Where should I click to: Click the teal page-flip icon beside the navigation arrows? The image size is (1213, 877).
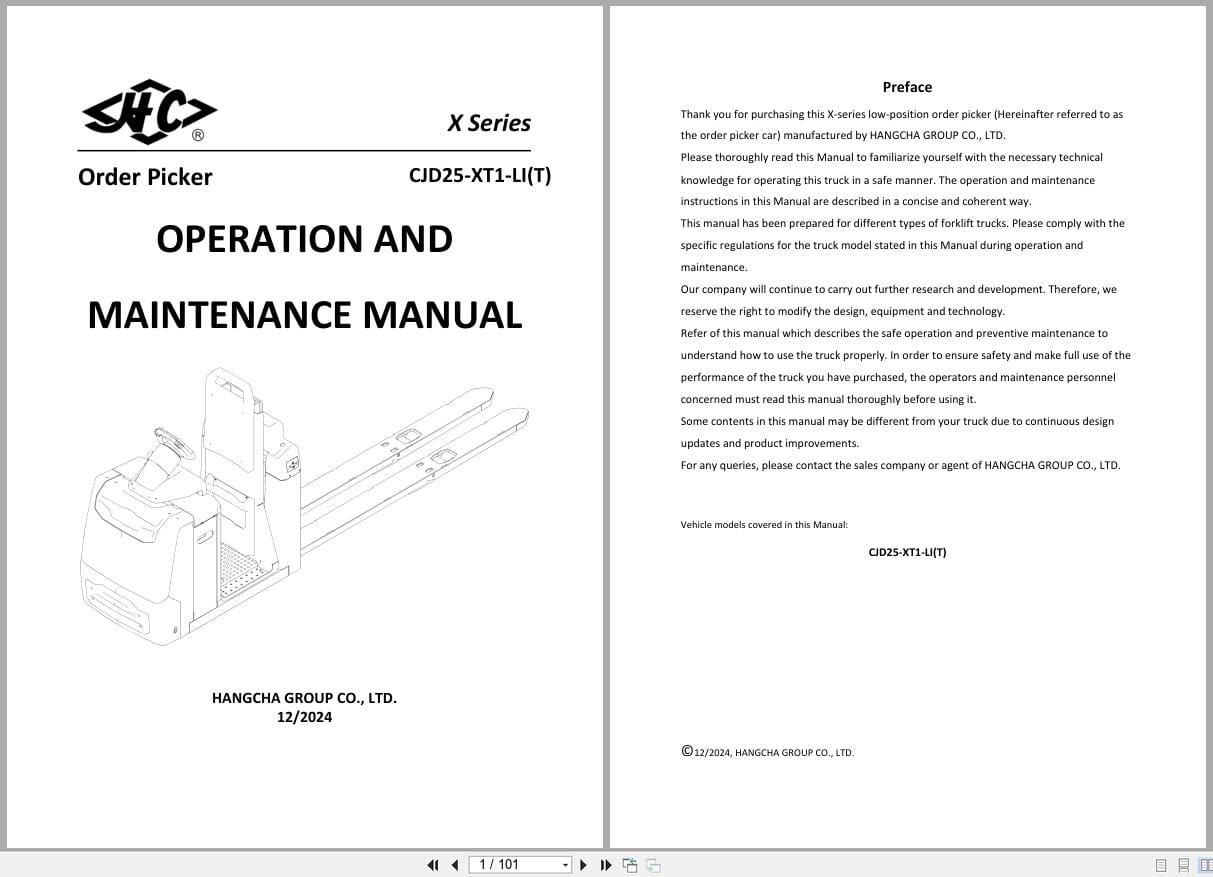pos(630,864)
